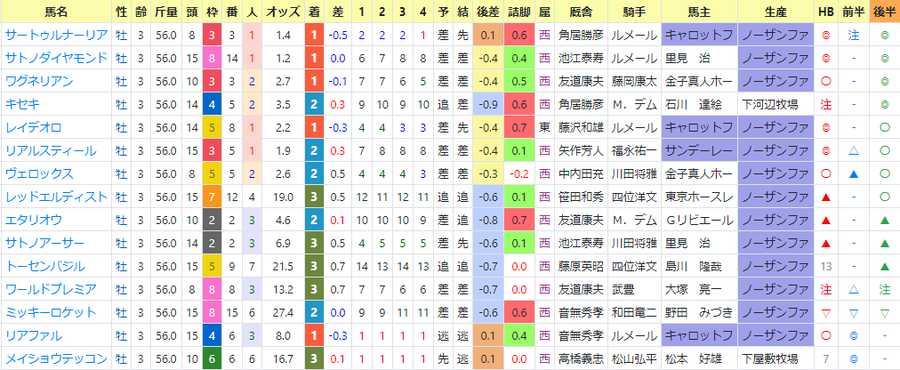Click the ワグネリアン horse name link
900x370 pixels.
pos(39,81)
